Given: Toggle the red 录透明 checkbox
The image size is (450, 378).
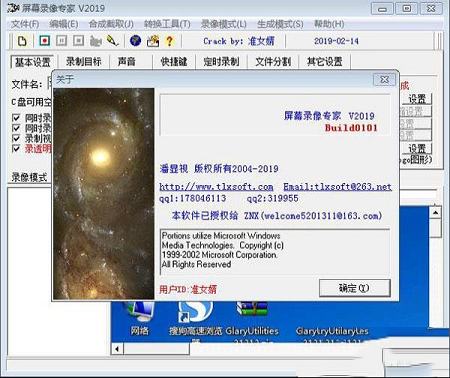Looking at the screenshot, I should coord(16,148).
